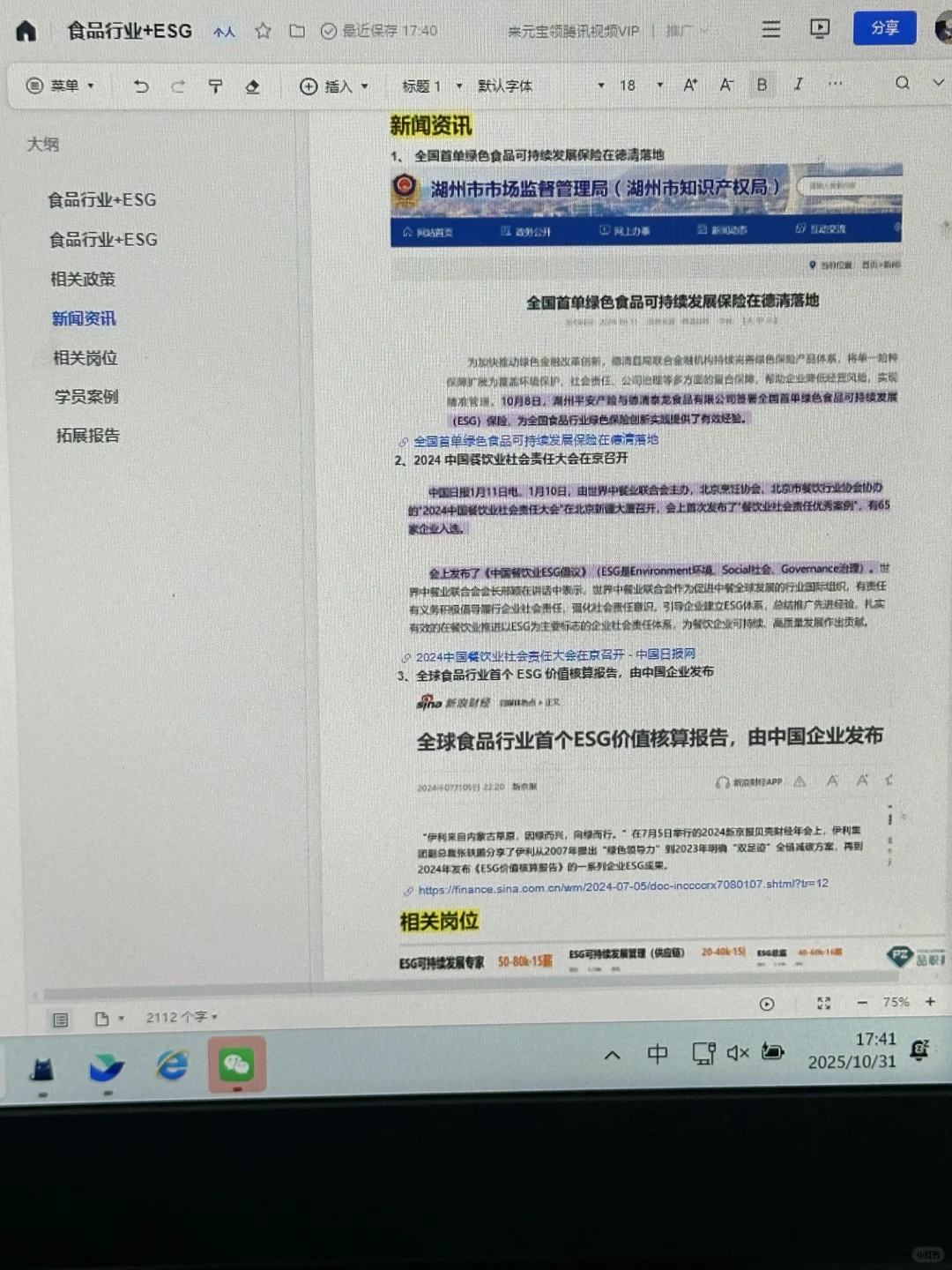Image resolution: width=952 pixels, height=1270 pixels.
Task: Click the 分享 share button
Action: (884, 28)
